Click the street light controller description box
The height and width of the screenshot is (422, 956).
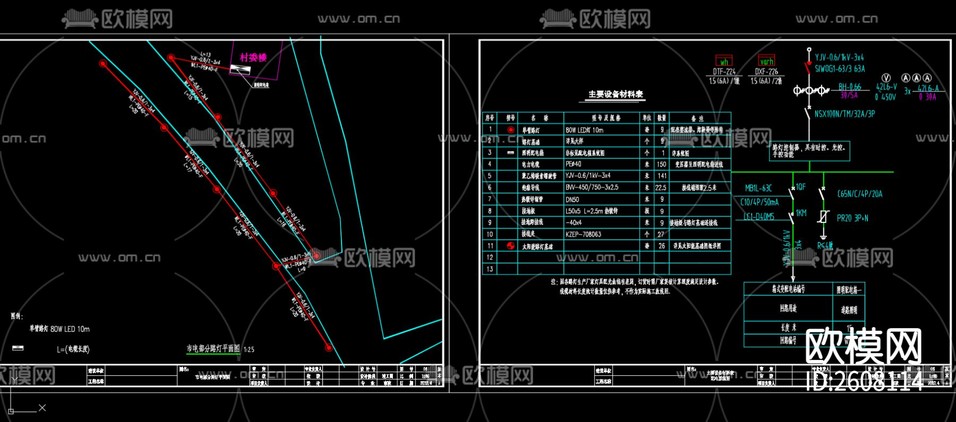click(809, 152)
